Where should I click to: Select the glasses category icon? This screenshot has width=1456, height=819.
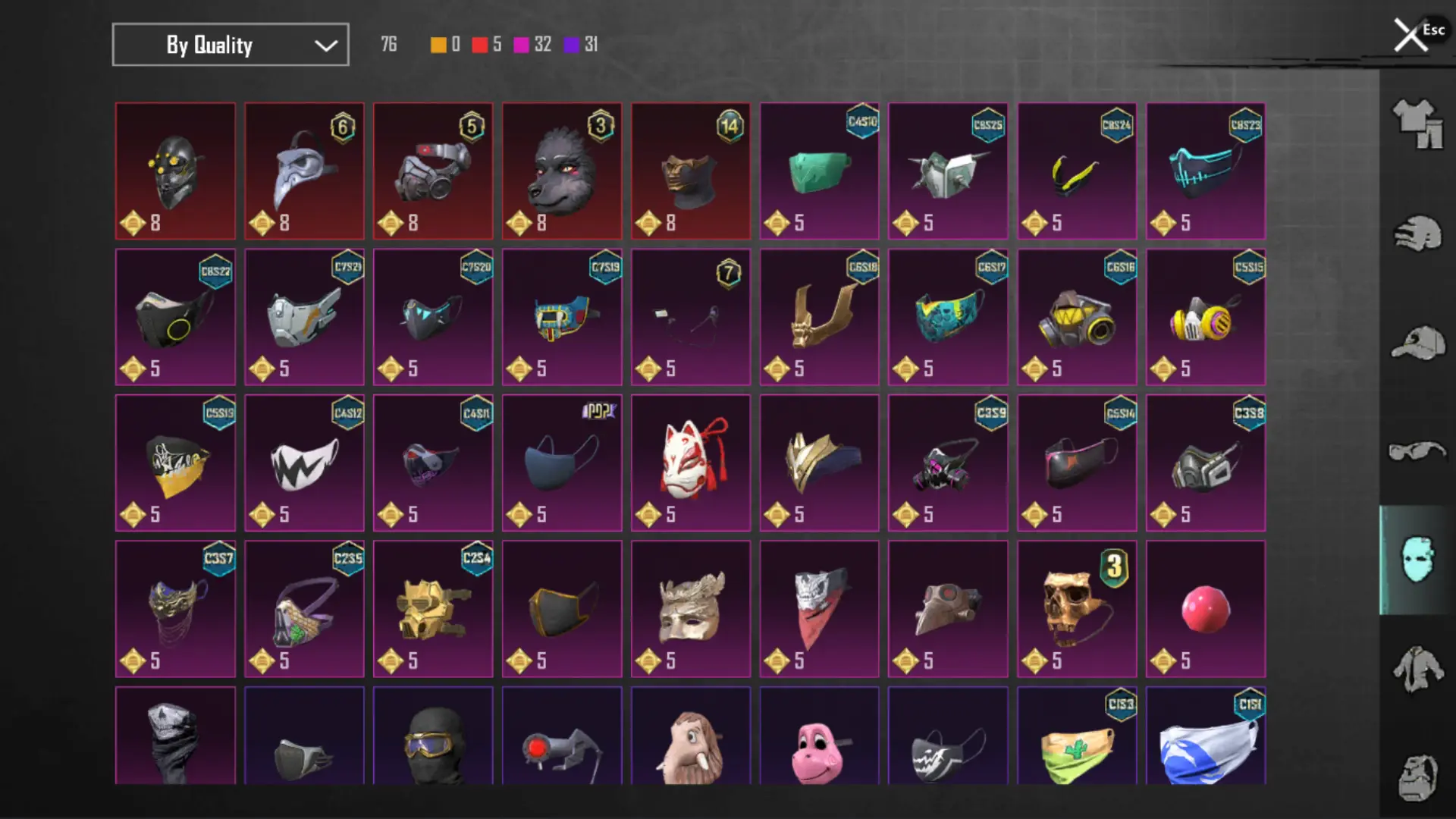[x=1417, y=452]
